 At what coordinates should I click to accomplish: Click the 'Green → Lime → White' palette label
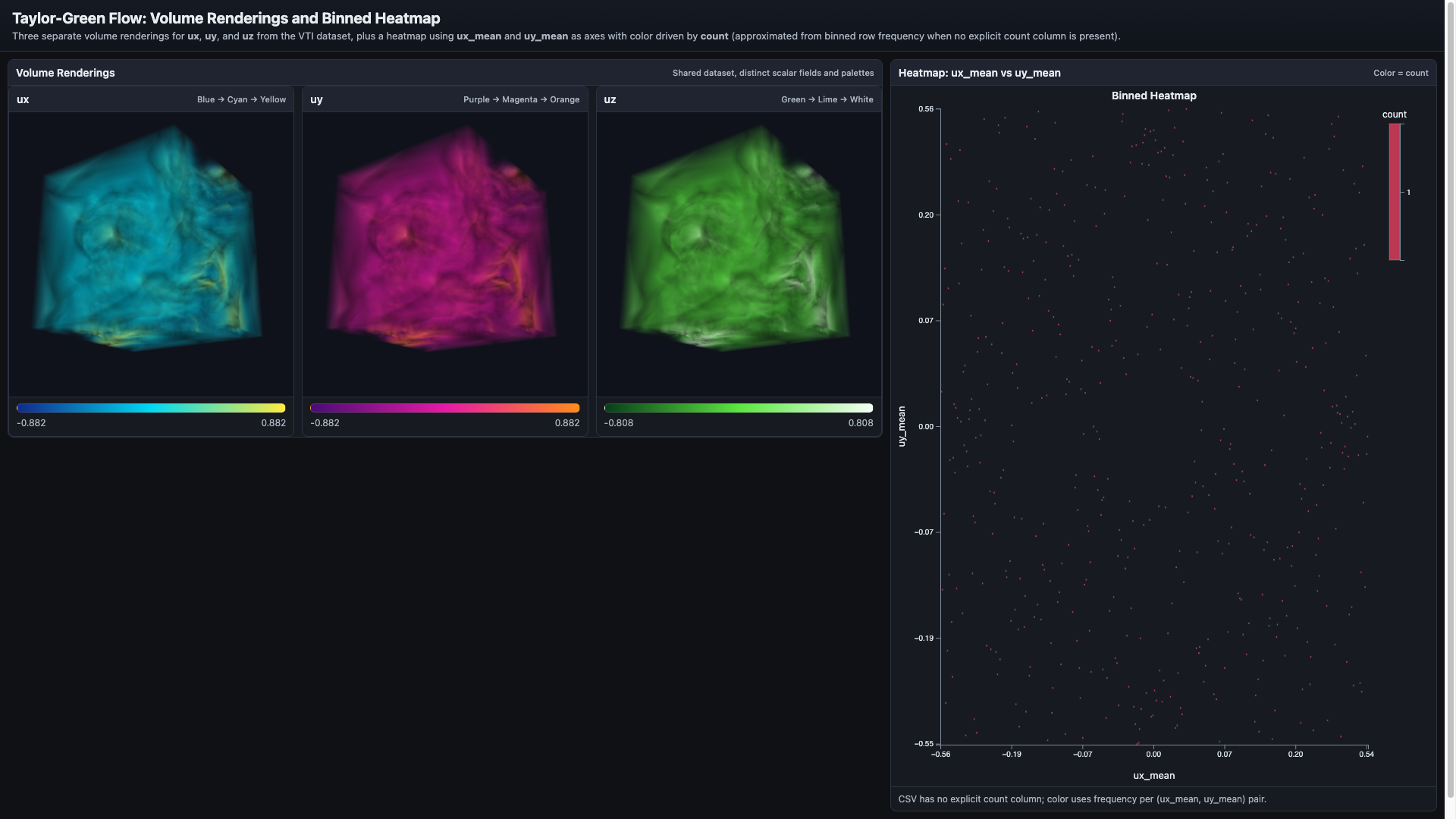click(827, 99)
